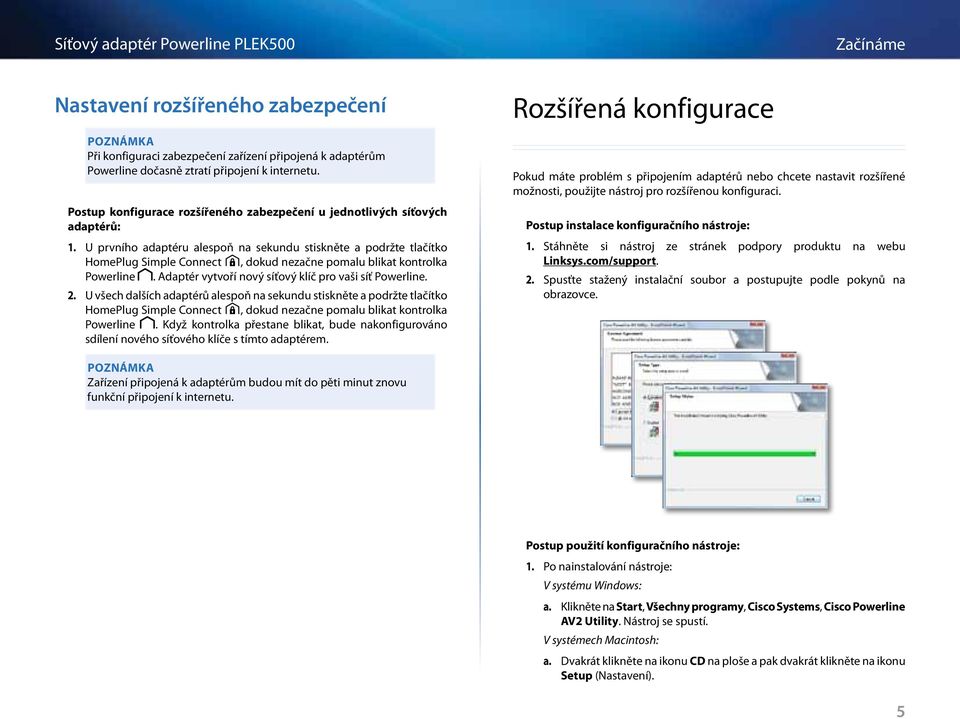
Task: Click the HomePlug Simple Connect icon in step 1
Action: coord(232,262)
